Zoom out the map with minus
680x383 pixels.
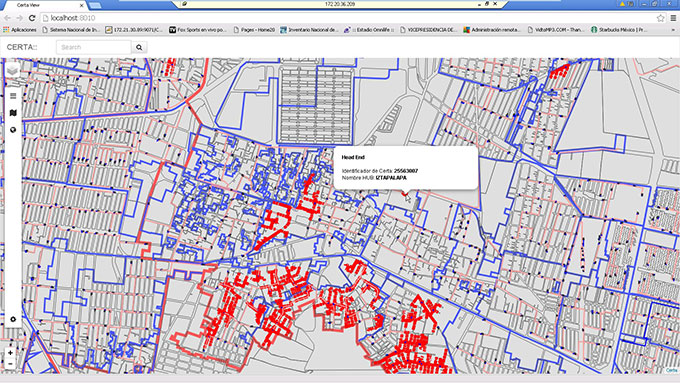pyautogui.click(x=10, y=364)
